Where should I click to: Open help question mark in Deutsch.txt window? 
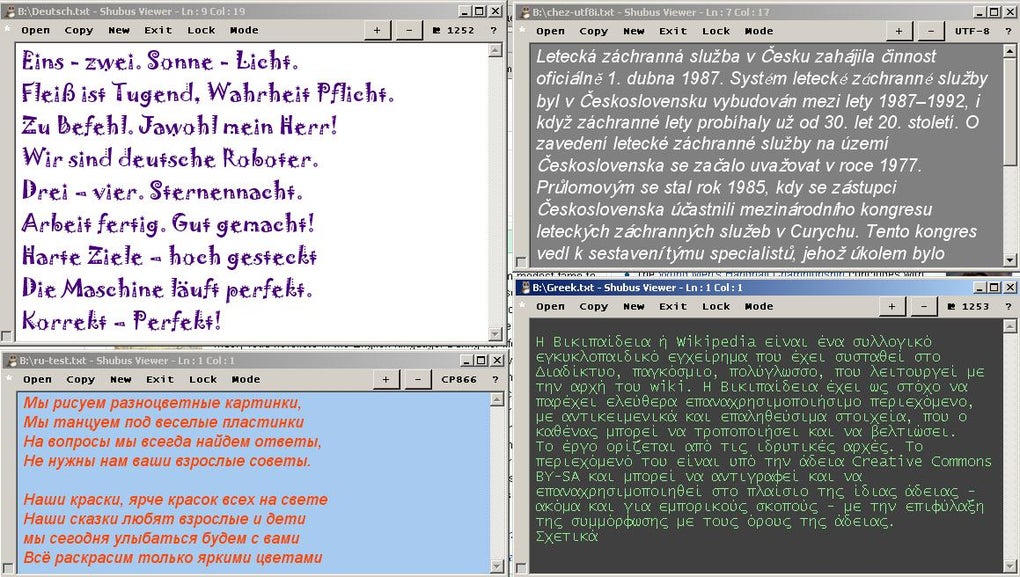click(494, 30)
